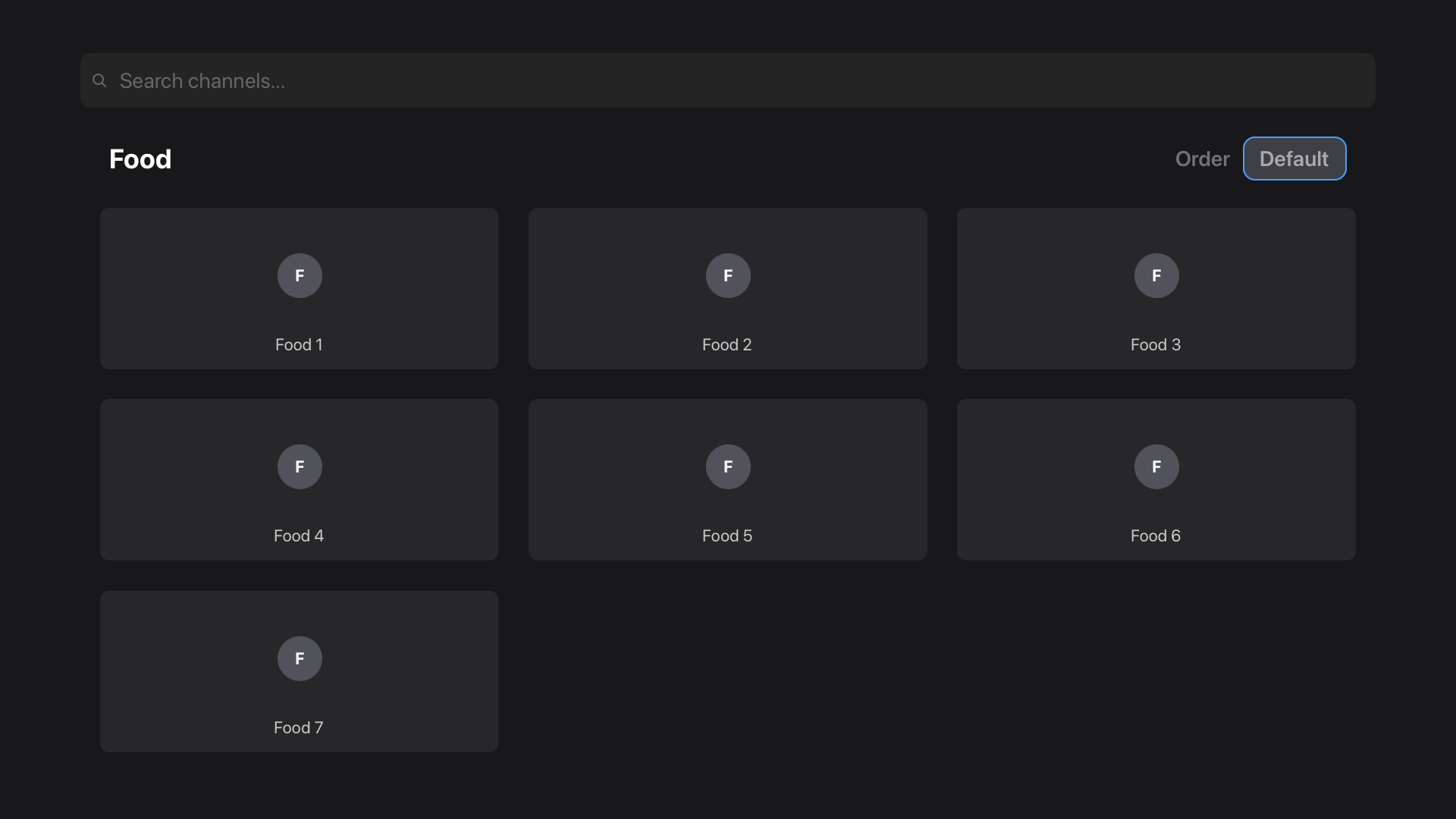The height and width of the screenshot is (819, 1456).
Task: Click the magnifying glass search icon
Action: [99, 80]
